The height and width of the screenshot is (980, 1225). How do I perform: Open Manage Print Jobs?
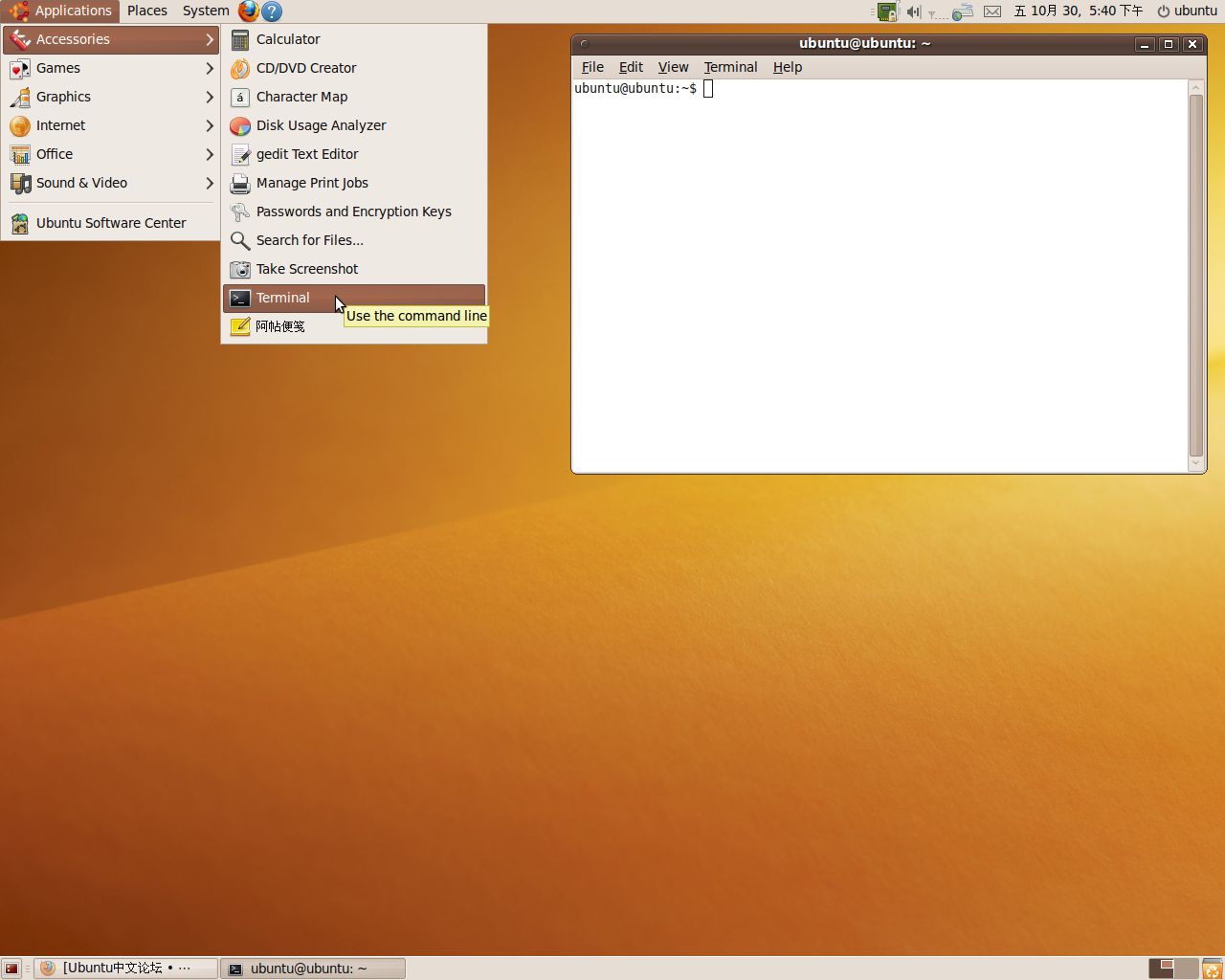tap(354, 183)
